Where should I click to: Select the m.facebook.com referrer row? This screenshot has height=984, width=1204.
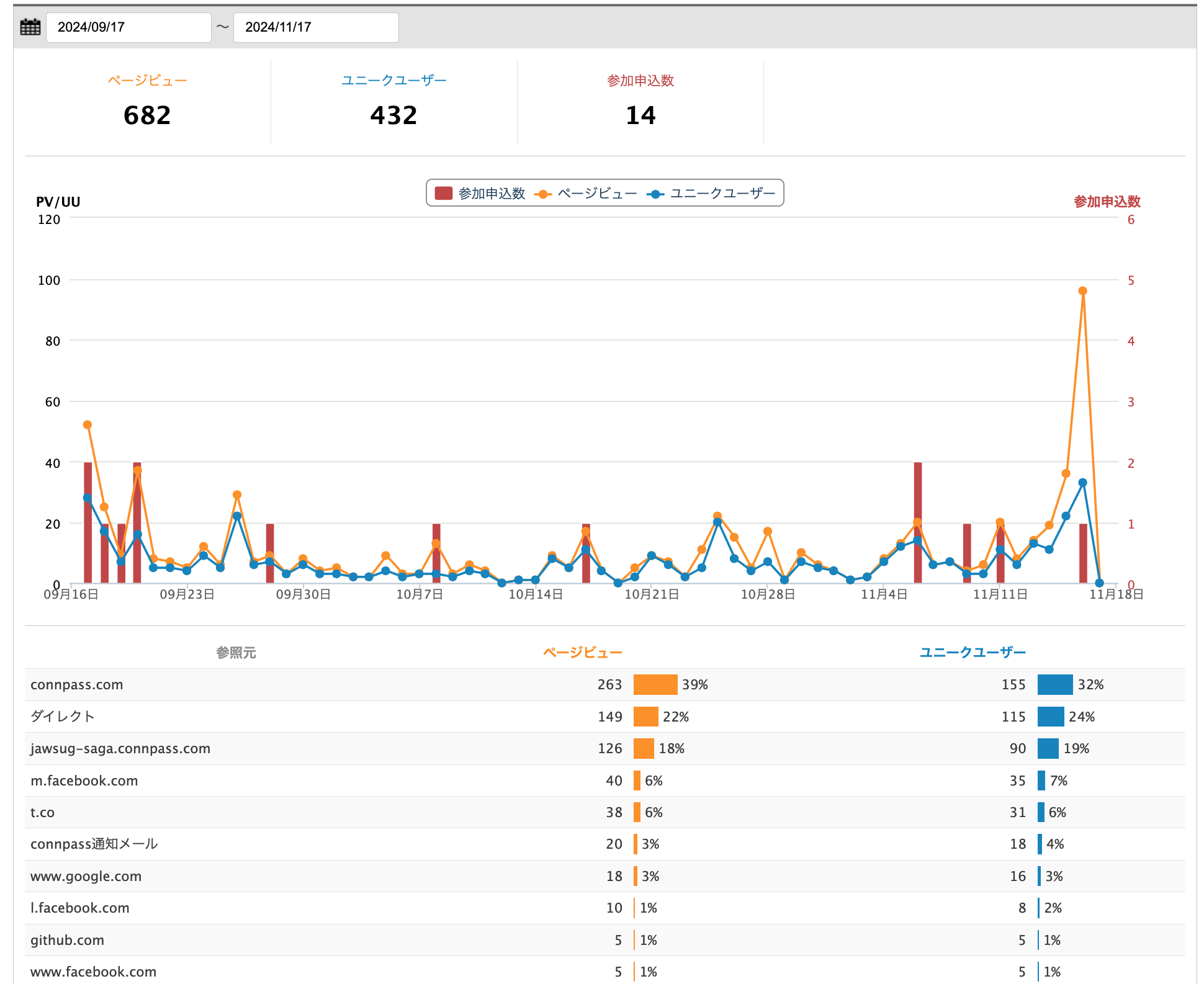coord(605,780)
